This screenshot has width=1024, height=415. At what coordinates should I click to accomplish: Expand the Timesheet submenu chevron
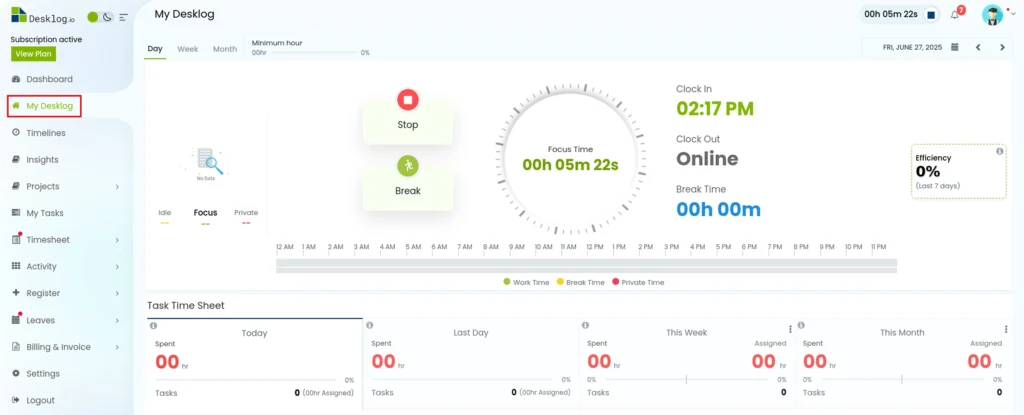[118, 240]
